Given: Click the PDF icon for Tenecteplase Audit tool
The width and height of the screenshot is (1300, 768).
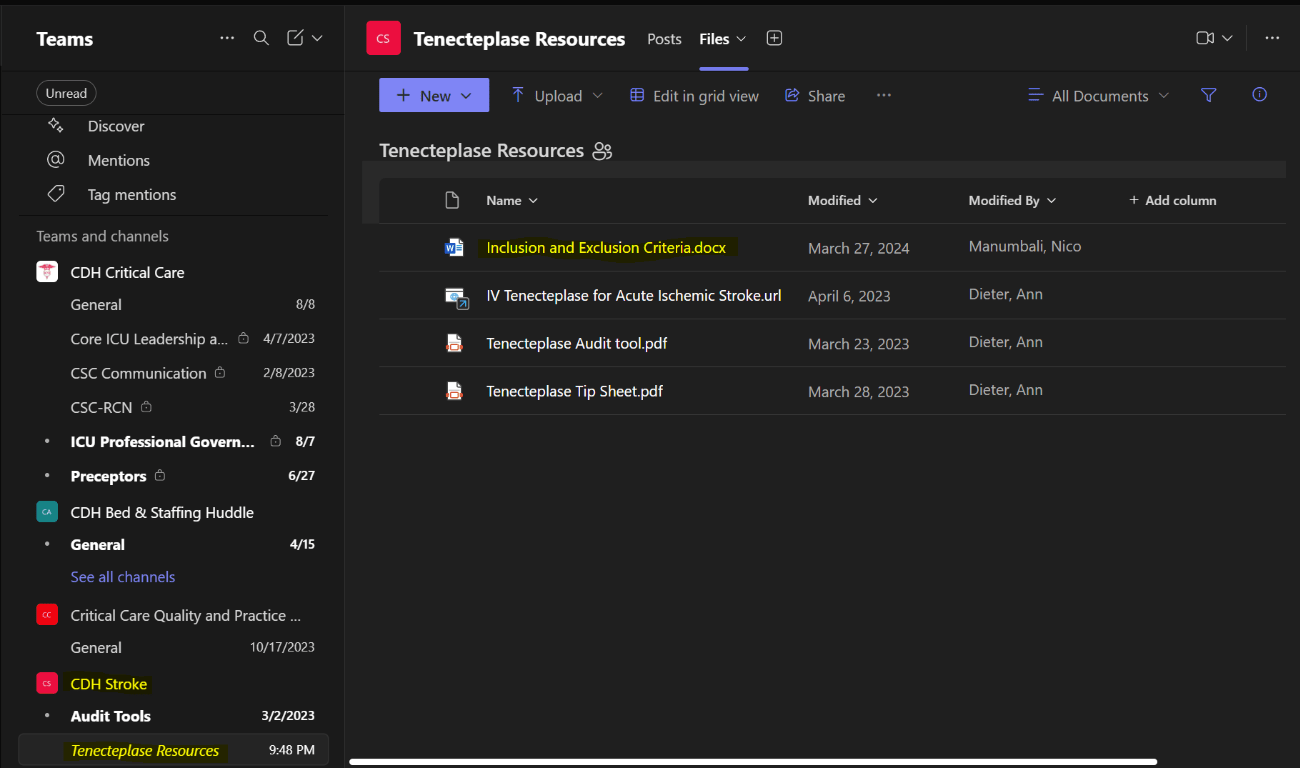Looking at the screenshot, I should (x=454, y=343).
